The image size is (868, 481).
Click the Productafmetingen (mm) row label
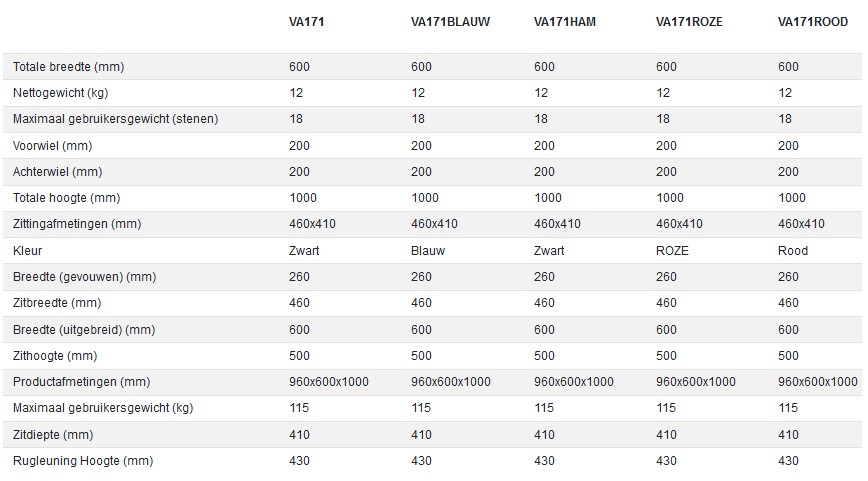coord(81,382)
